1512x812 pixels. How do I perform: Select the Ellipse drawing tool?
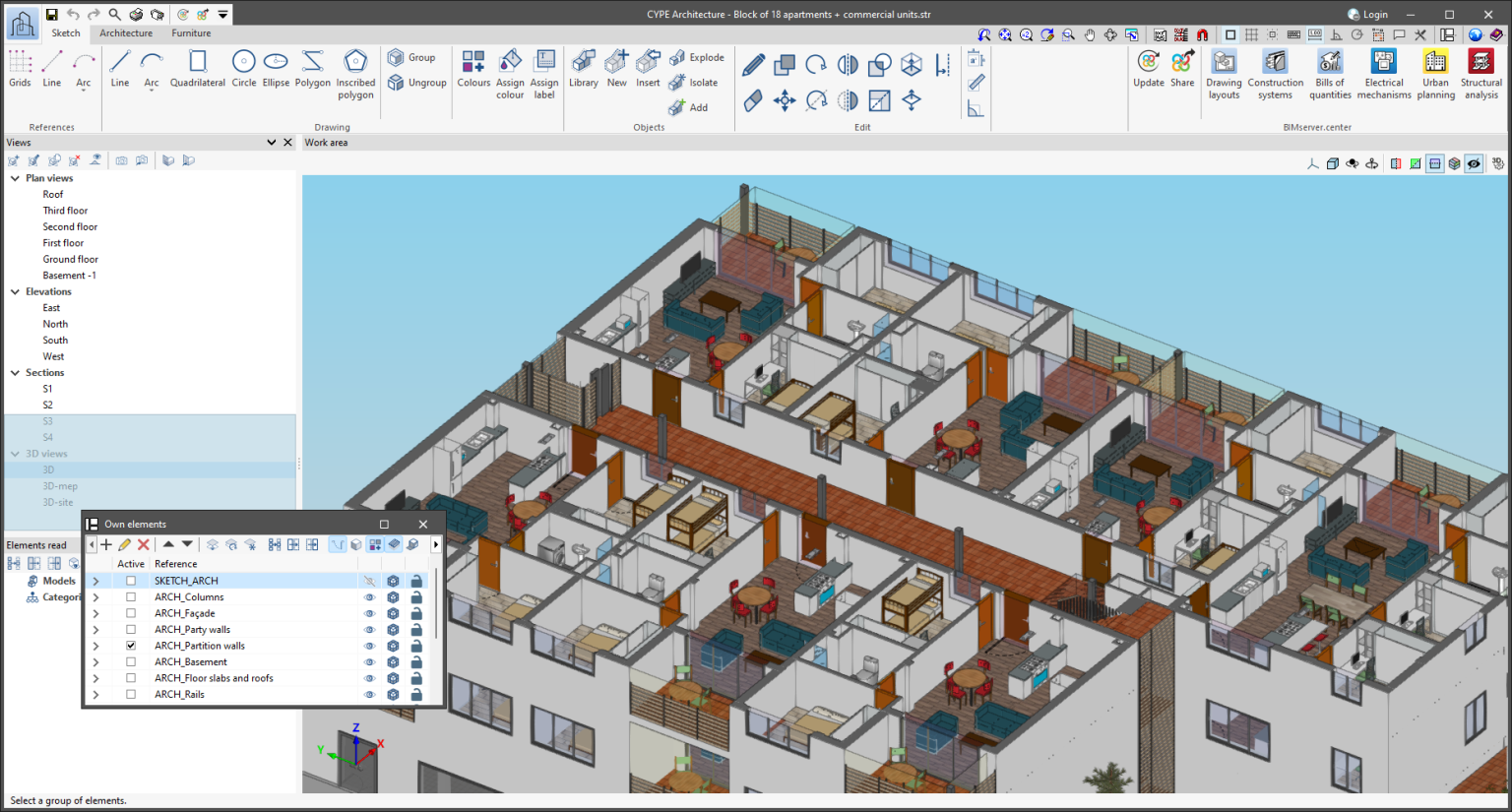click(276, 69)
